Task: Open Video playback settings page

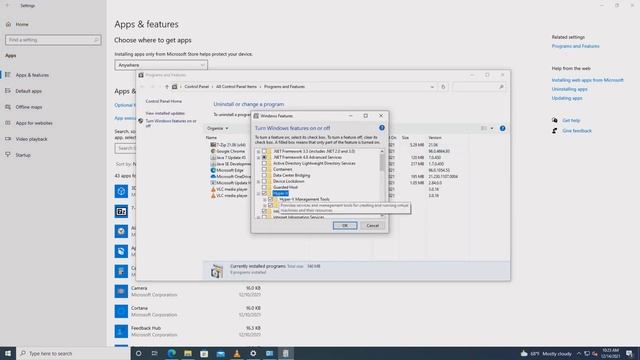Action: click(31, 139)
